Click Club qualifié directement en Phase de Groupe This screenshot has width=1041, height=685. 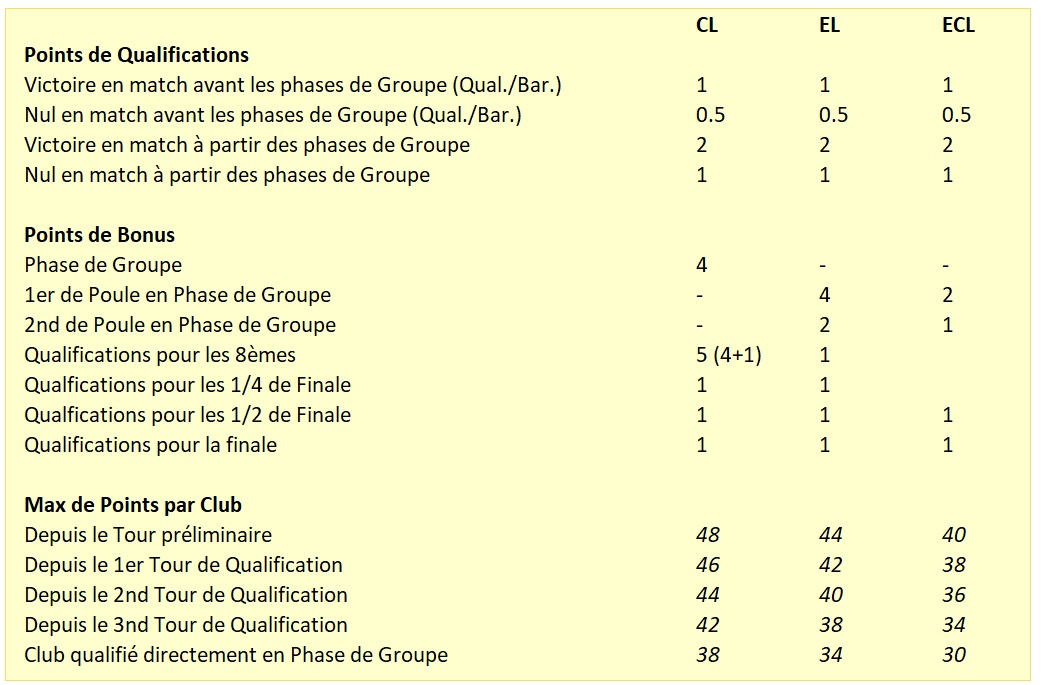coord(236,655)
